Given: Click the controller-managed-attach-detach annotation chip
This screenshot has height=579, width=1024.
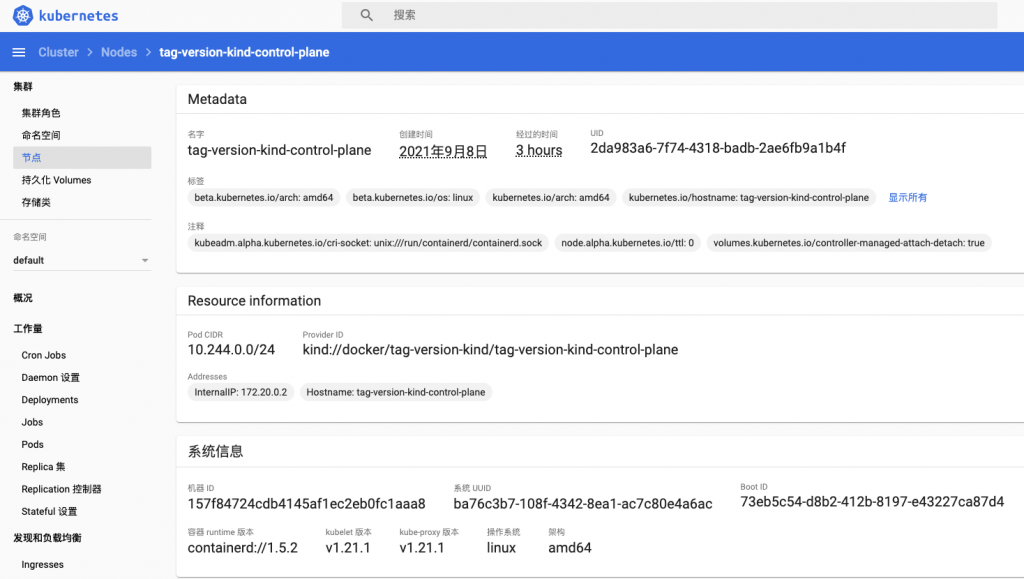Looking at the screenshot, I should click(849, 243).
